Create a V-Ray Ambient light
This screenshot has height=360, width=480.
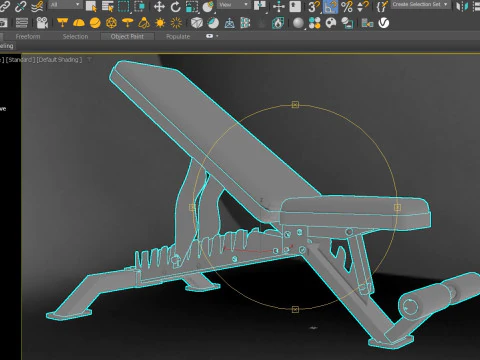(x=176, y=23)
